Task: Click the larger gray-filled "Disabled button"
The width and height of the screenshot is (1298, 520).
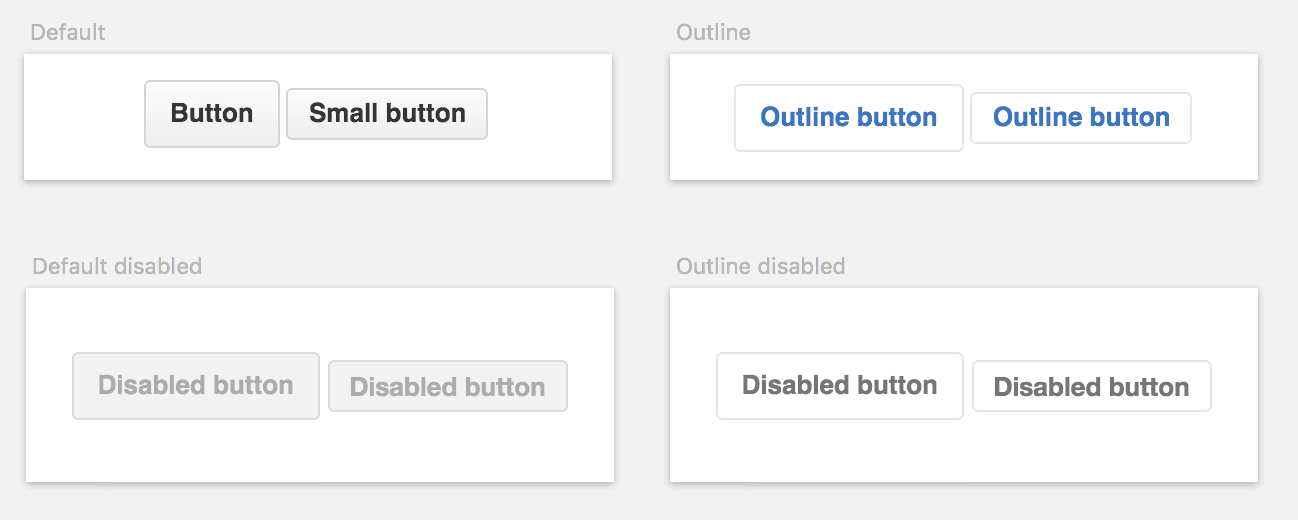Action: point(196,386)
